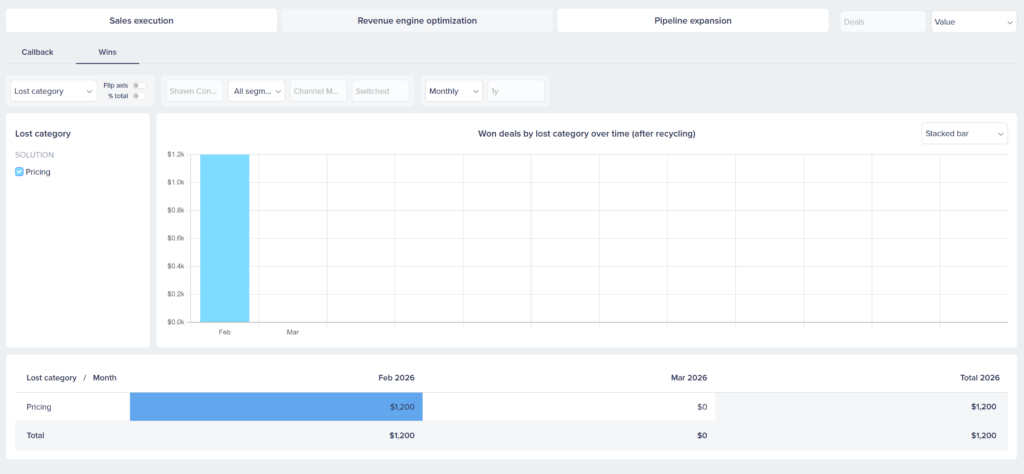This screenshot has width=1024, height=474.
Task: Click the Deals input field
Action: 882,21
